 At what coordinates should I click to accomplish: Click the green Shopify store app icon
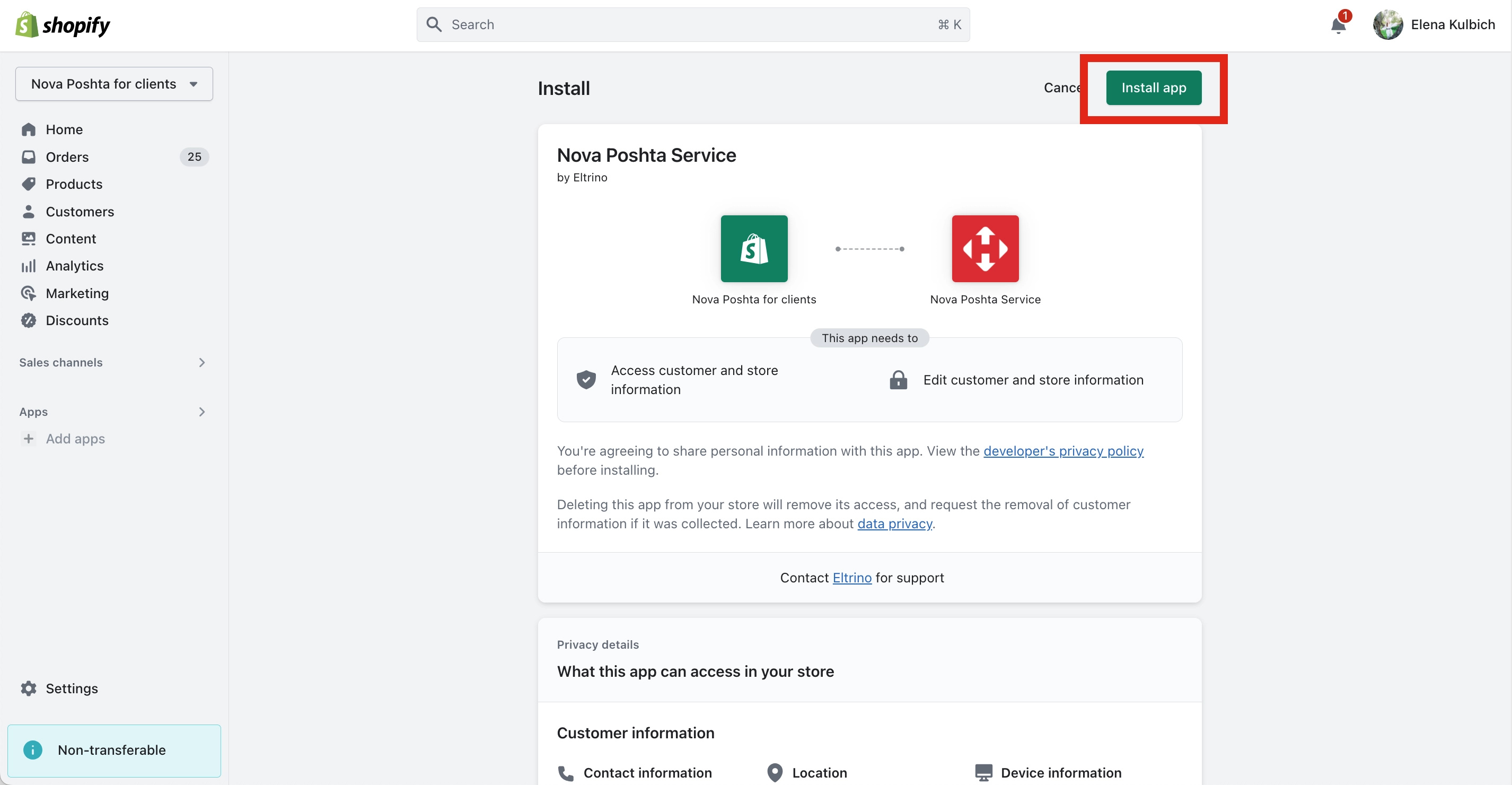[x=754, y=248]
